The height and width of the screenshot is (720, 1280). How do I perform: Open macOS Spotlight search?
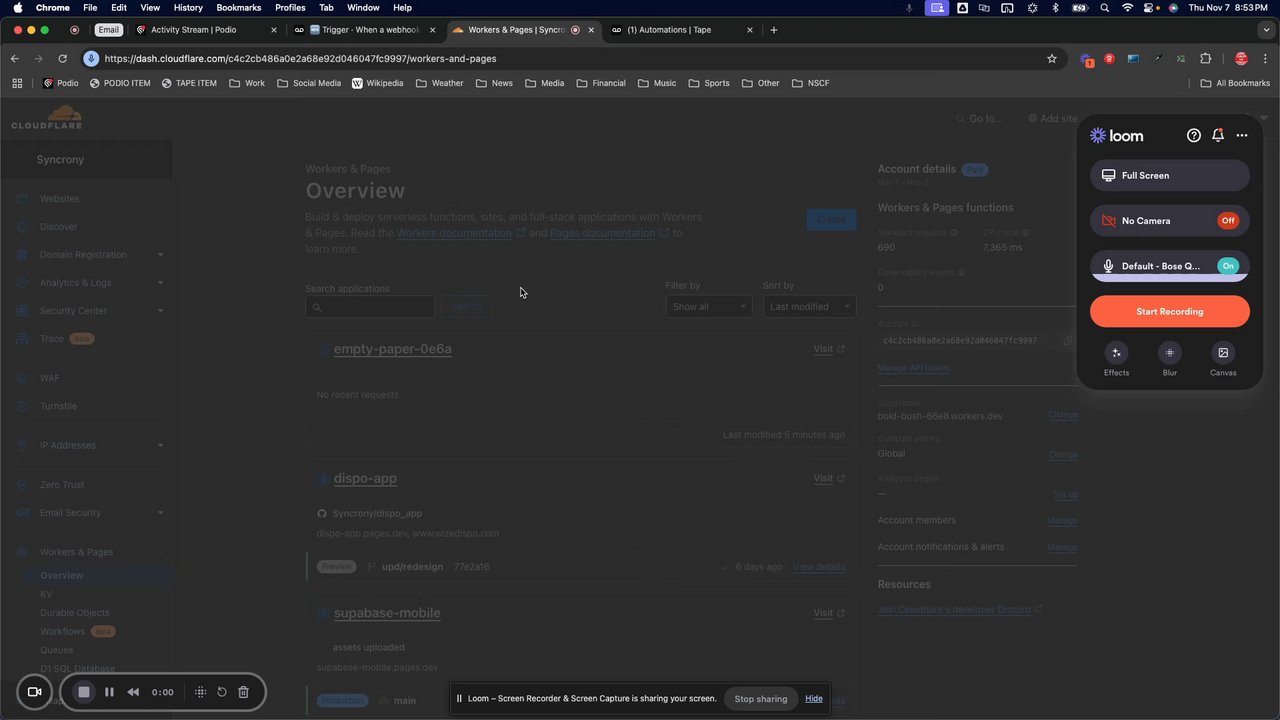pyautogui.click(x=1104, y=8)
